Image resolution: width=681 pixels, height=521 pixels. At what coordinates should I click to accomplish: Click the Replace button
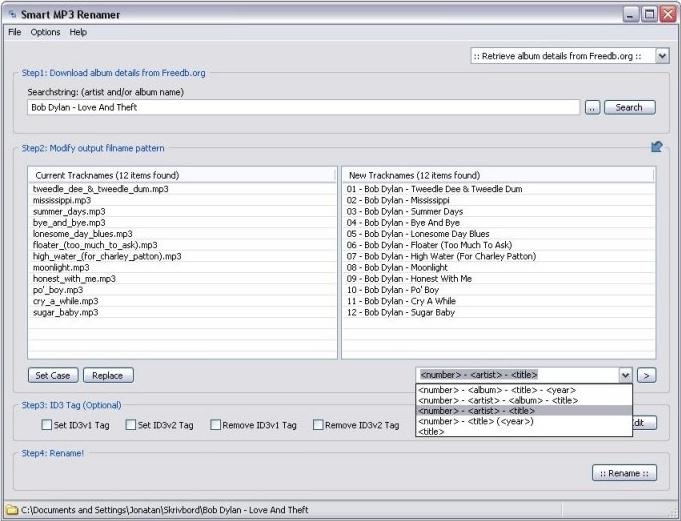click(x=108, y=376)
